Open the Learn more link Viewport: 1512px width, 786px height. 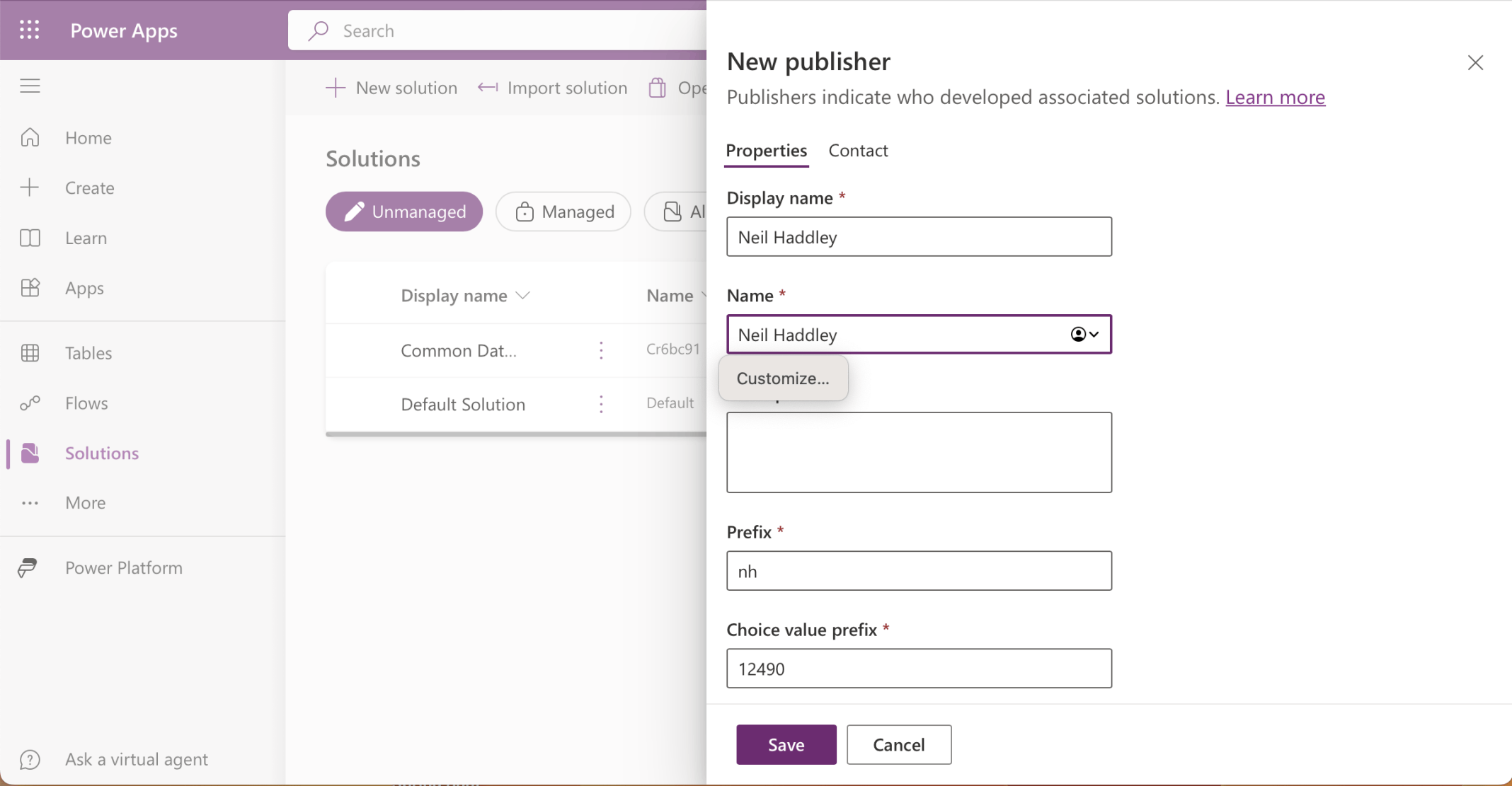(x=1275, y=97)
